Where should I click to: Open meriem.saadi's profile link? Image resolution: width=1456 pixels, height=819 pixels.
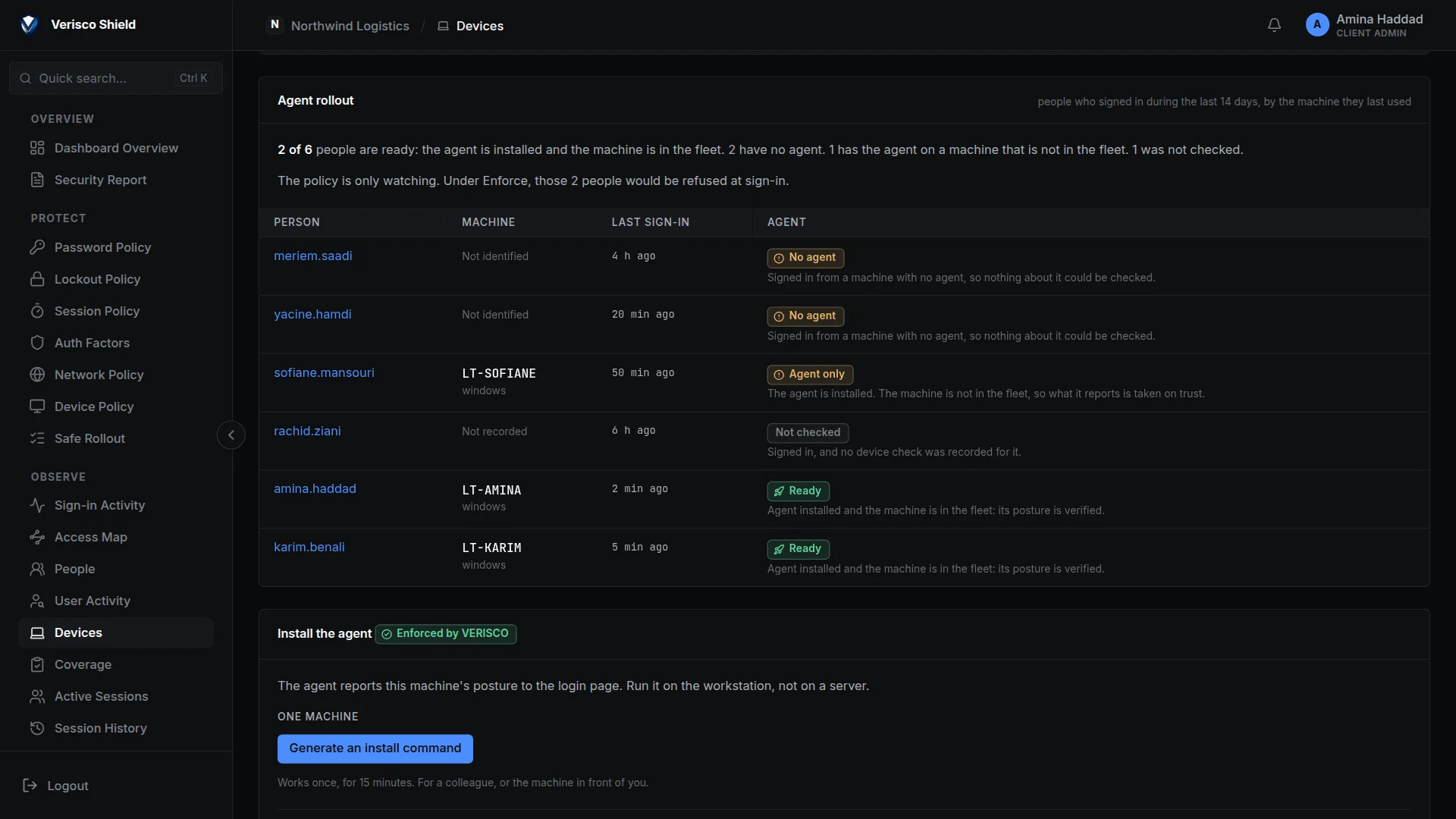(312, 256)
